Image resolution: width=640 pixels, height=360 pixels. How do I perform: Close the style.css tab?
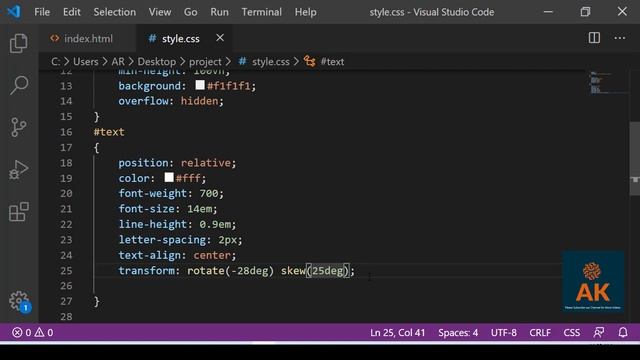coord(220,38)
